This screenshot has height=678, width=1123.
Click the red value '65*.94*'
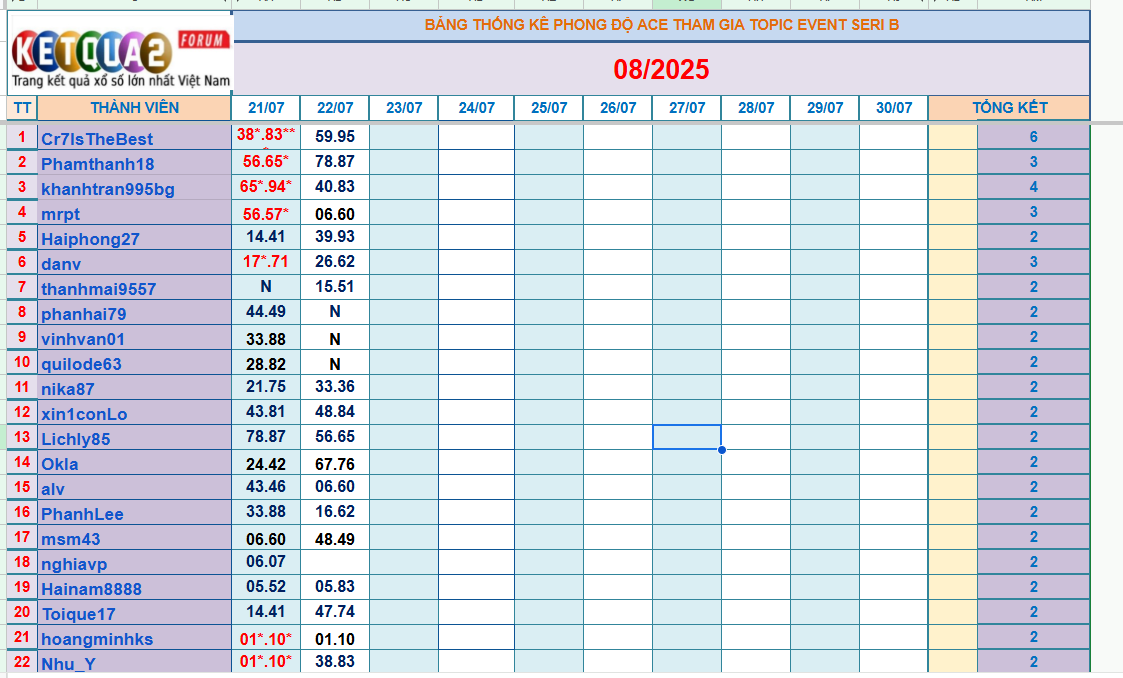tap(266, 186)
